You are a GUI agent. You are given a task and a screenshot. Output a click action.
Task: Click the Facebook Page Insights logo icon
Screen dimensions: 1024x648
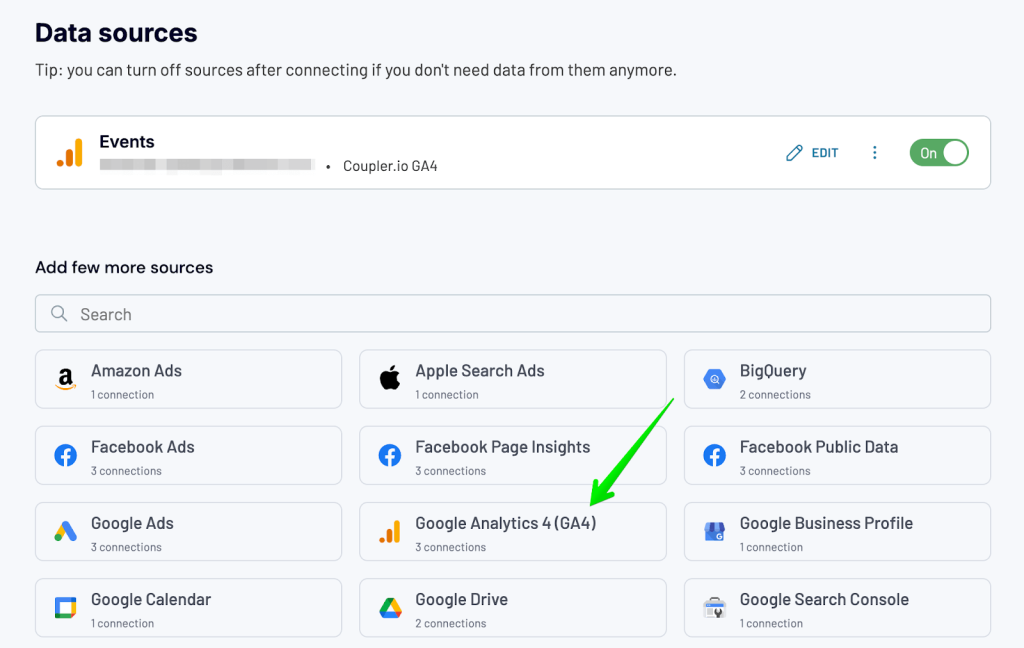[390, 455]
